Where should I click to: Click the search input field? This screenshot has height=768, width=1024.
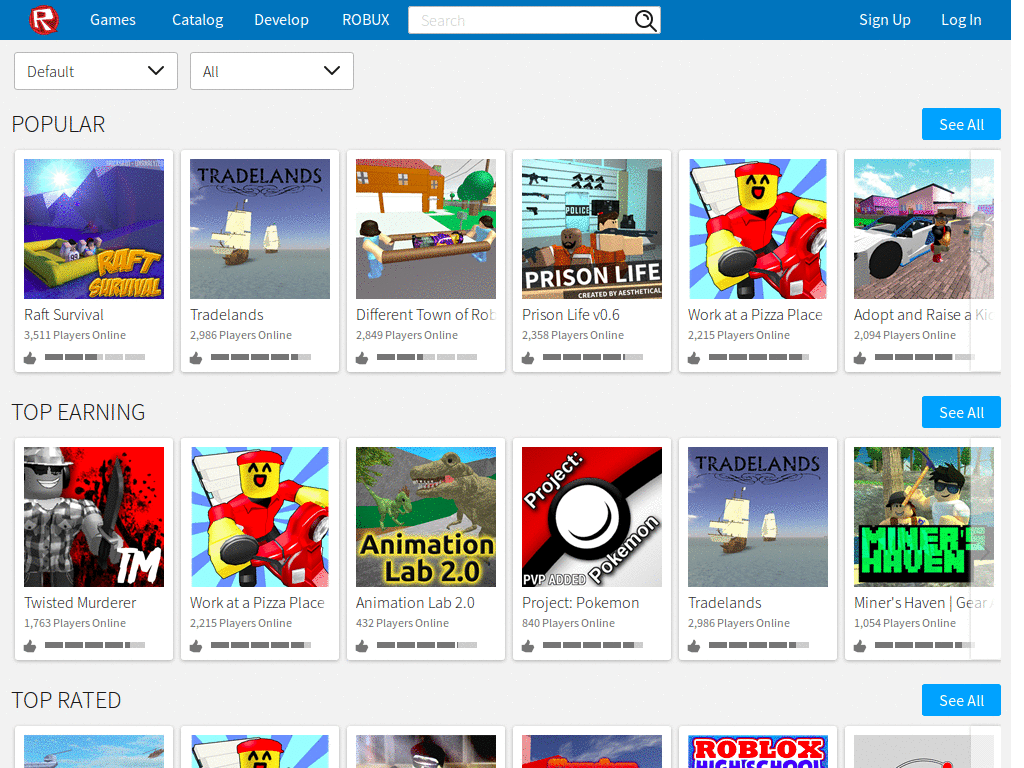(x=520, y=19)
